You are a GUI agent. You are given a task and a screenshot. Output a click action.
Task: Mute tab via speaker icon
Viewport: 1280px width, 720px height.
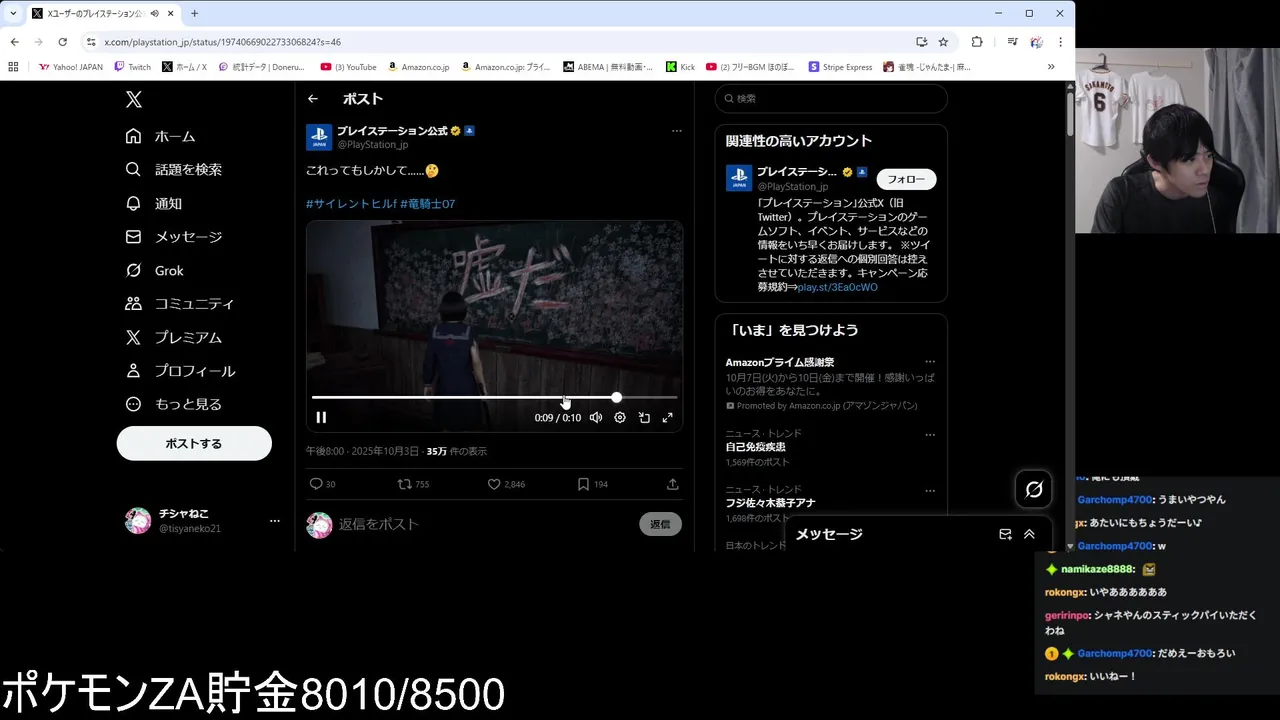(x=154, y=14)
